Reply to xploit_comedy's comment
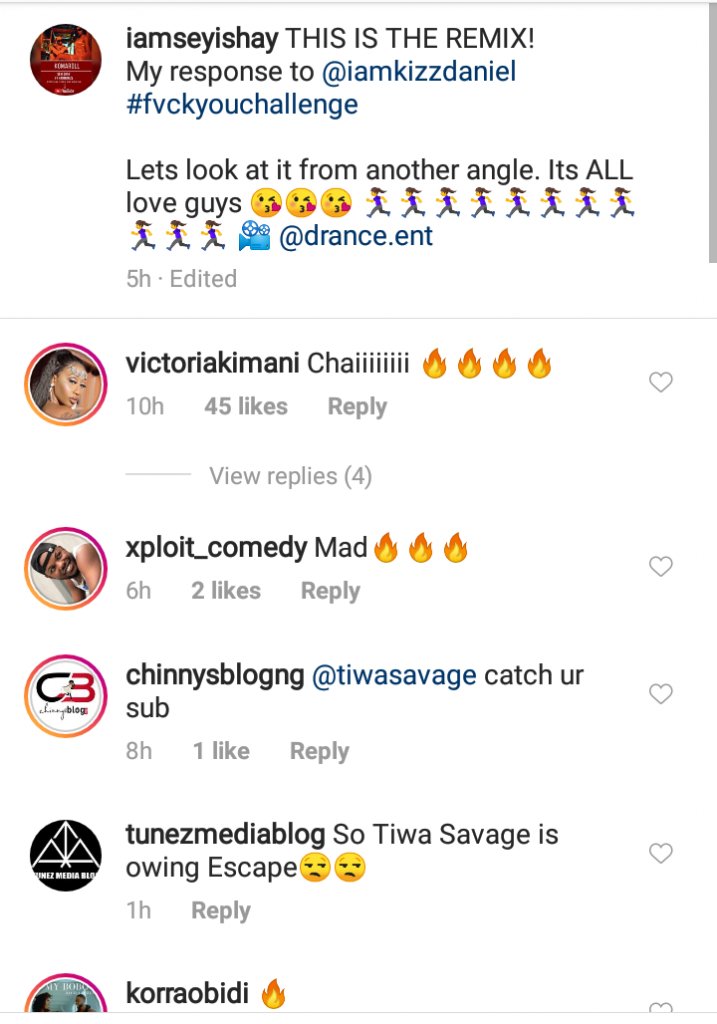The height and width of the screenshot is (1024, 717). coord(330,591)
